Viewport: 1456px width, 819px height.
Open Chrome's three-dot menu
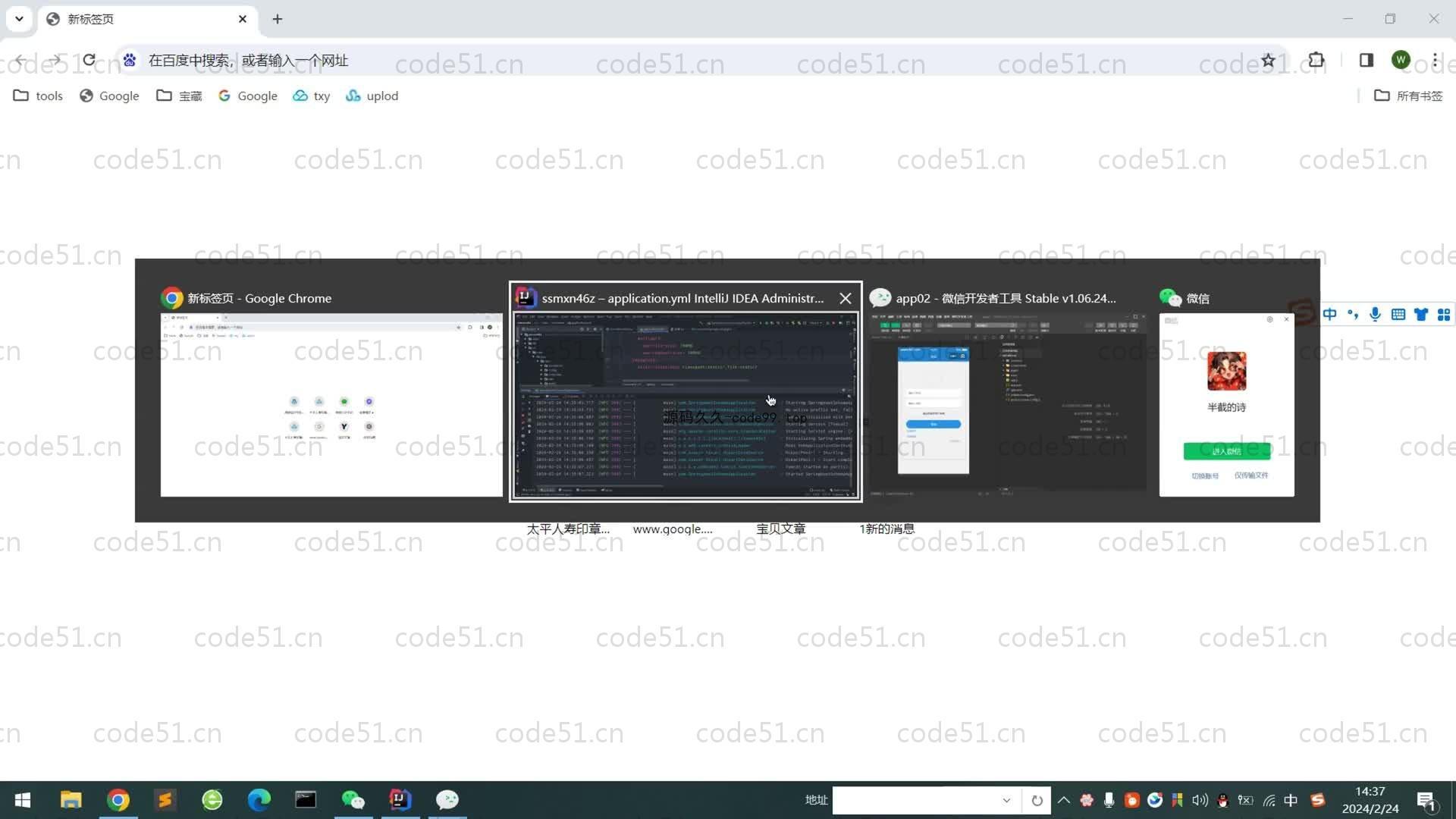coord(1436,60)
